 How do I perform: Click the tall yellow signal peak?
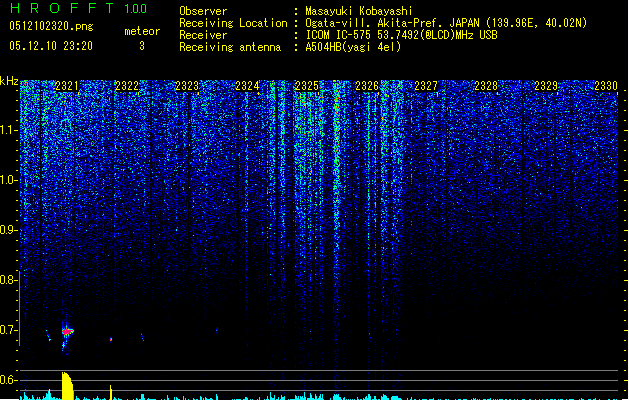point(67,386)
